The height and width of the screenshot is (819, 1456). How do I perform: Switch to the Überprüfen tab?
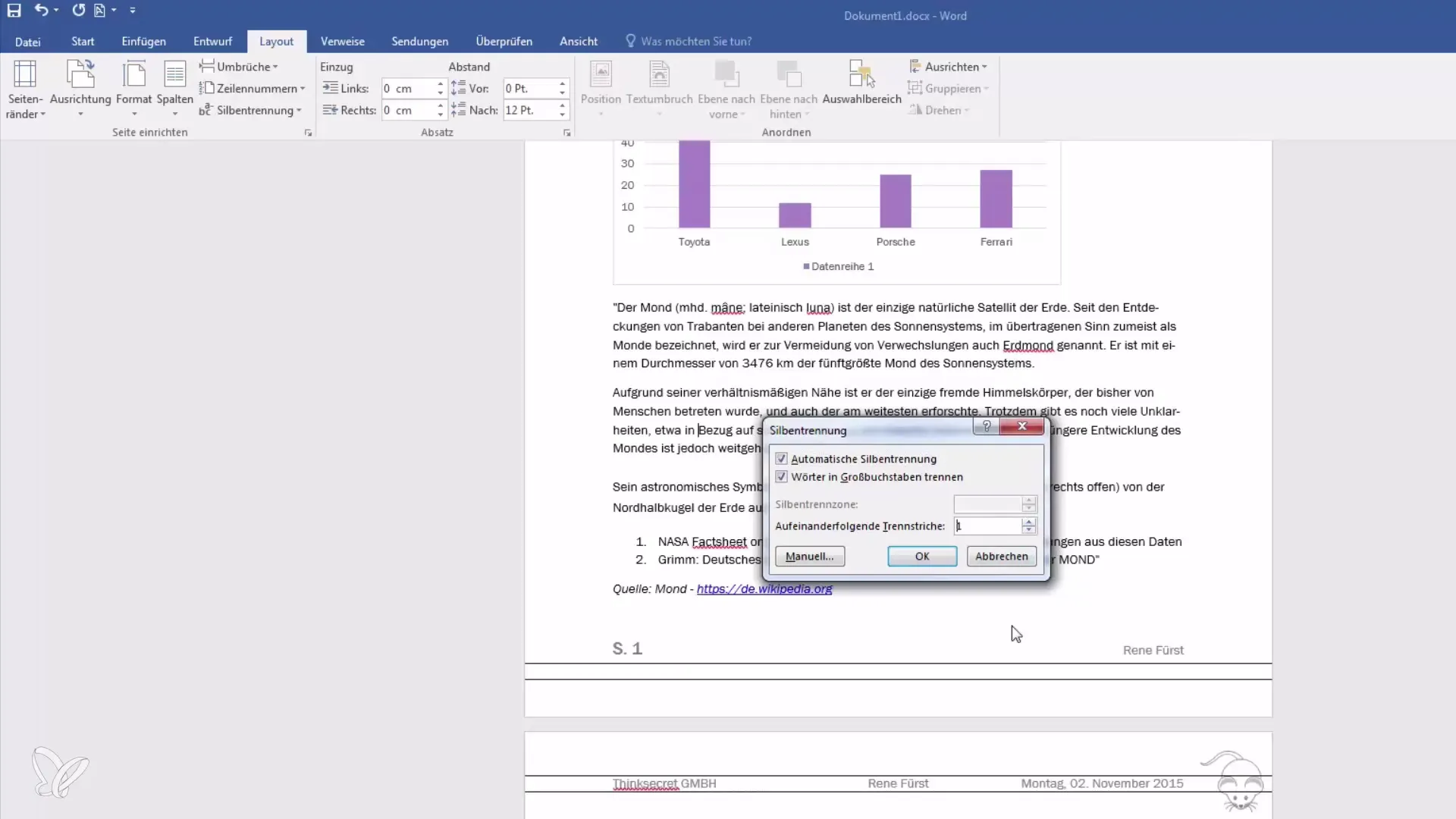click(x=504, y=42)
